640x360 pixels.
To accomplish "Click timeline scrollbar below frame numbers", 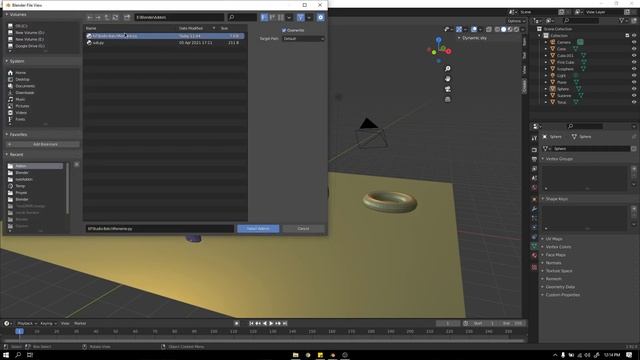I will (263, 340).
